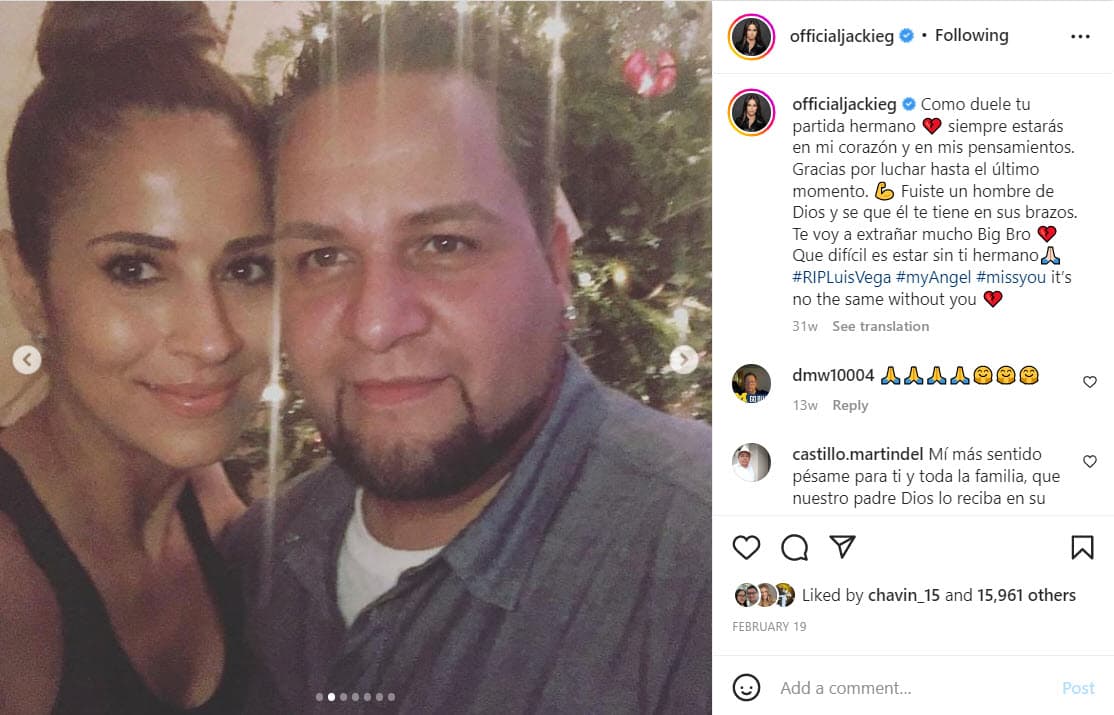
Task: Share the post via the paper plane icon
Action: [843, 547]
